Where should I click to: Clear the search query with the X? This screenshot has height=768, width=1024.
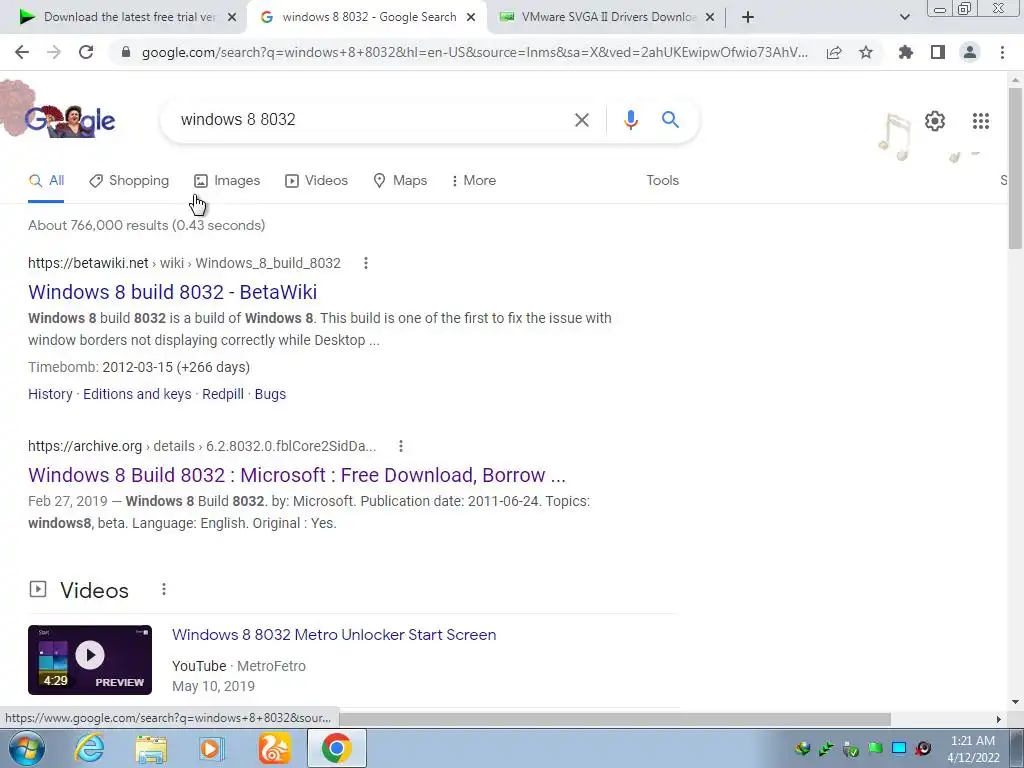point(581,120)
